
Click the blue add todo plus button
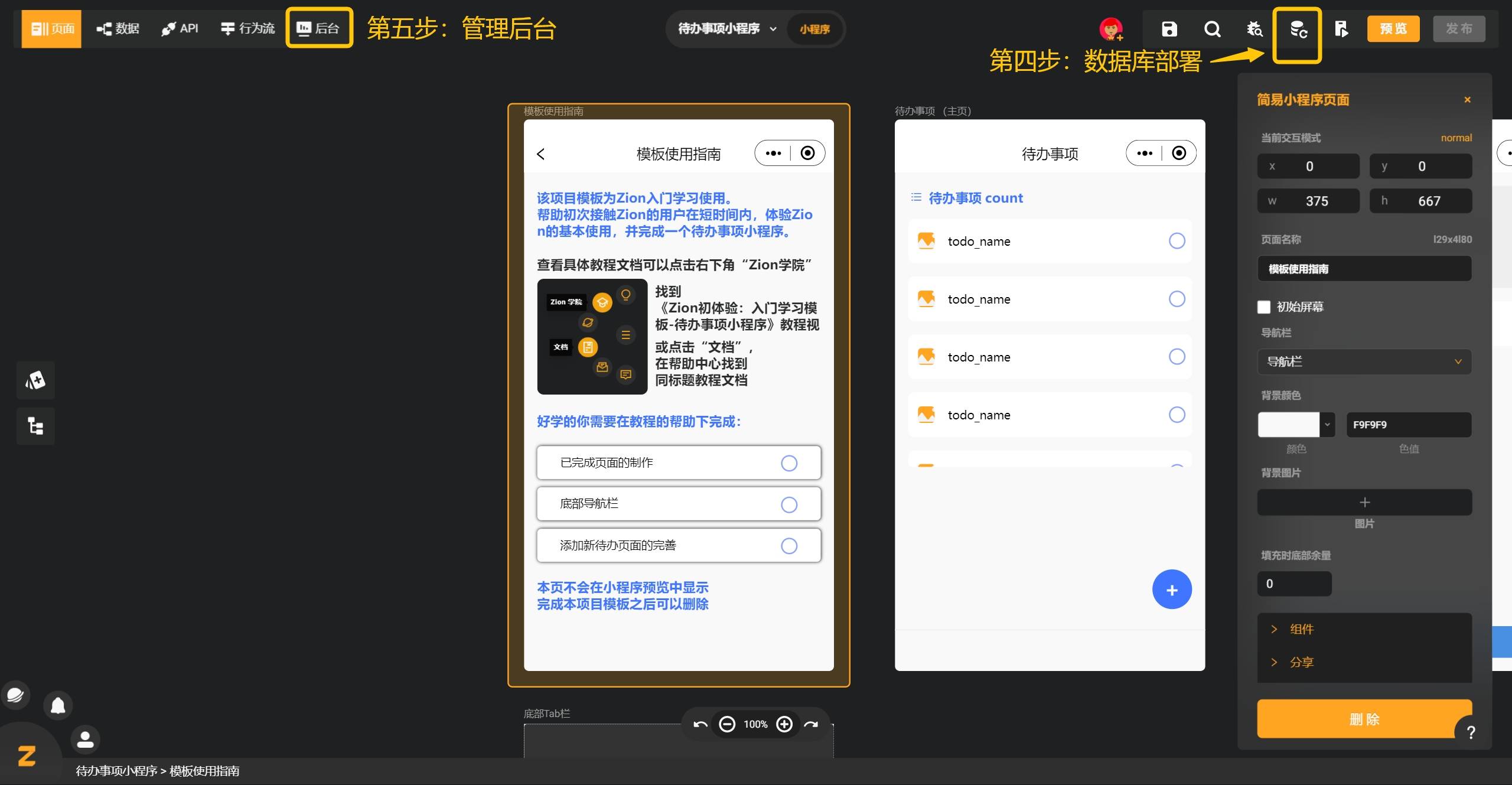1172,589
